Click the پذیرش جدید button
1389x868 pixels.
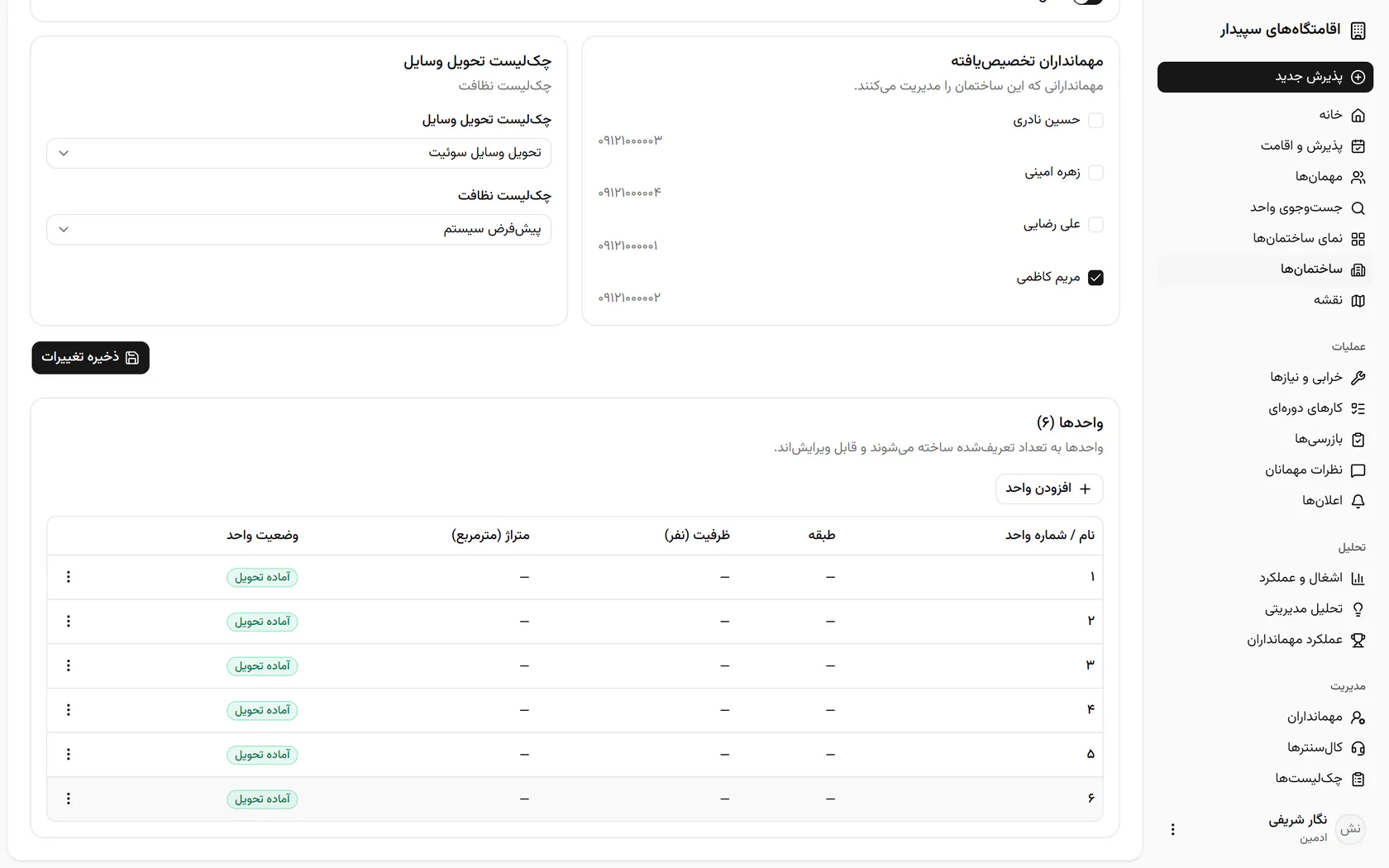coord(1265,77)
